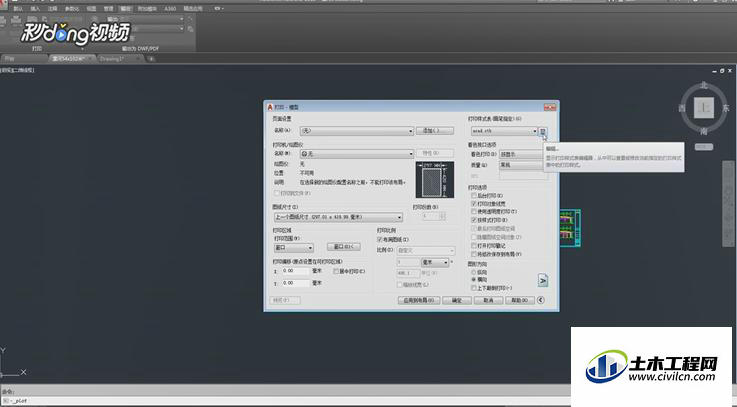Viewport: 737px width, 407px height.
Task: Click 确定 button in plot dialog
Action: (x=457, y=300)
